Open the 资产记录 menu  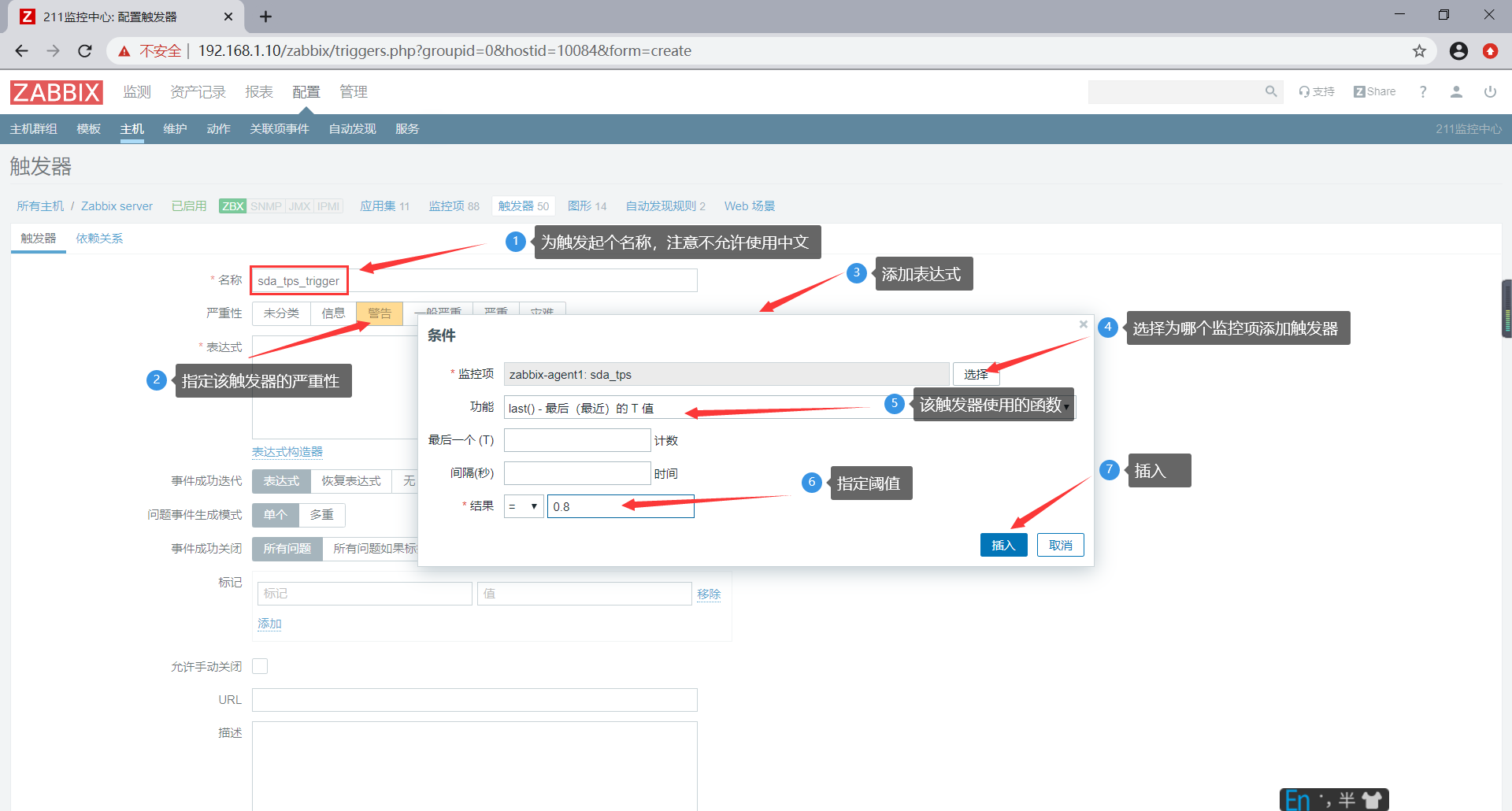[x=198, y=92]
